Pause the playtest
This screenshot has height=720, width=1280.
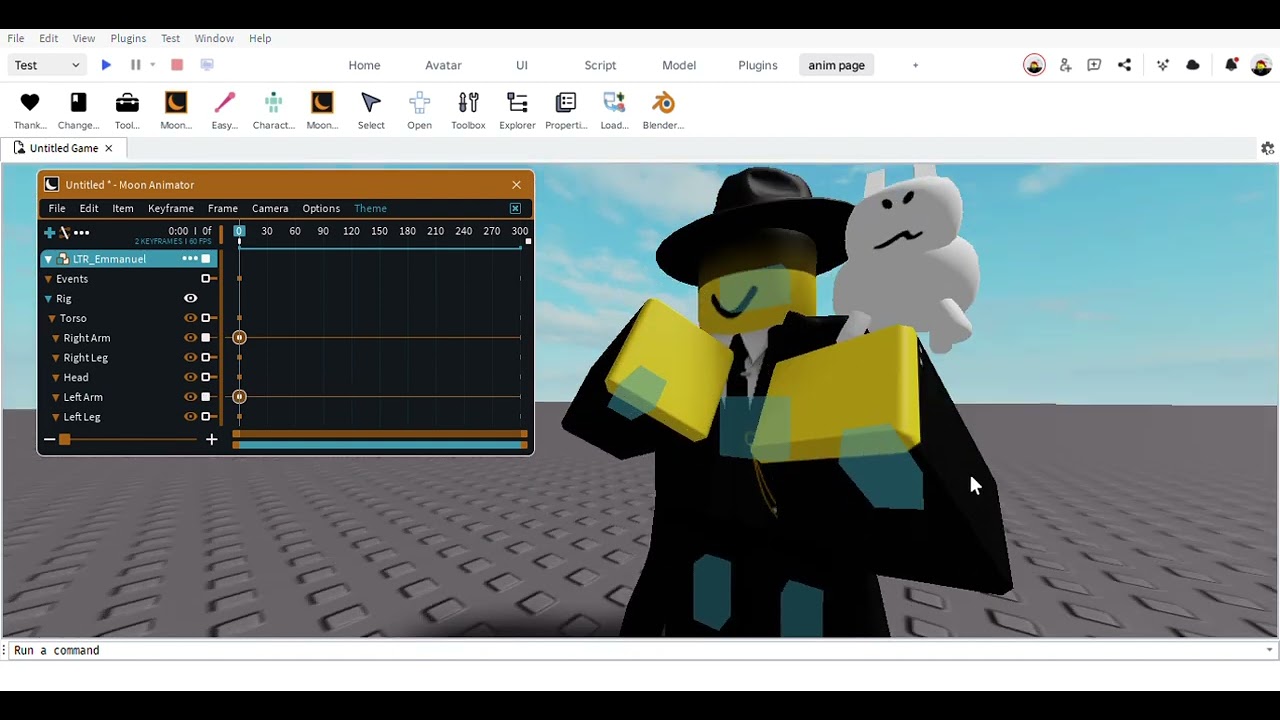[x=135, y=65]
